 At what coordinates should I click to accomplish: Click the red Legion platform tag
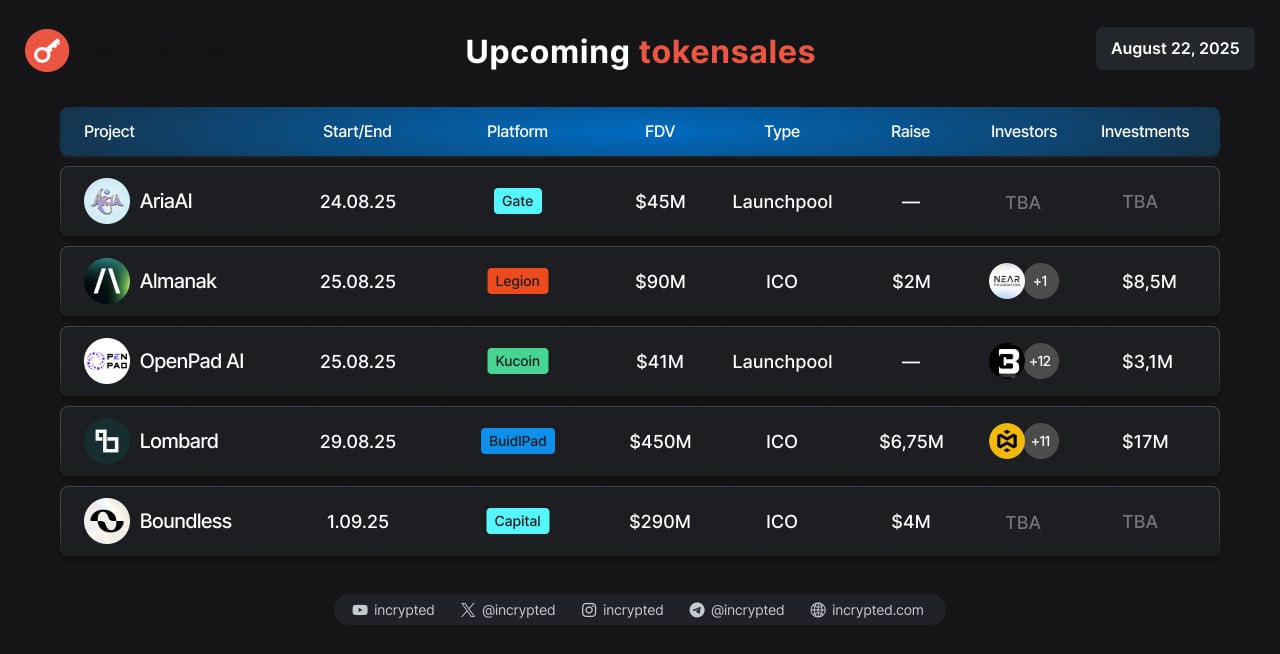[517, 281]
